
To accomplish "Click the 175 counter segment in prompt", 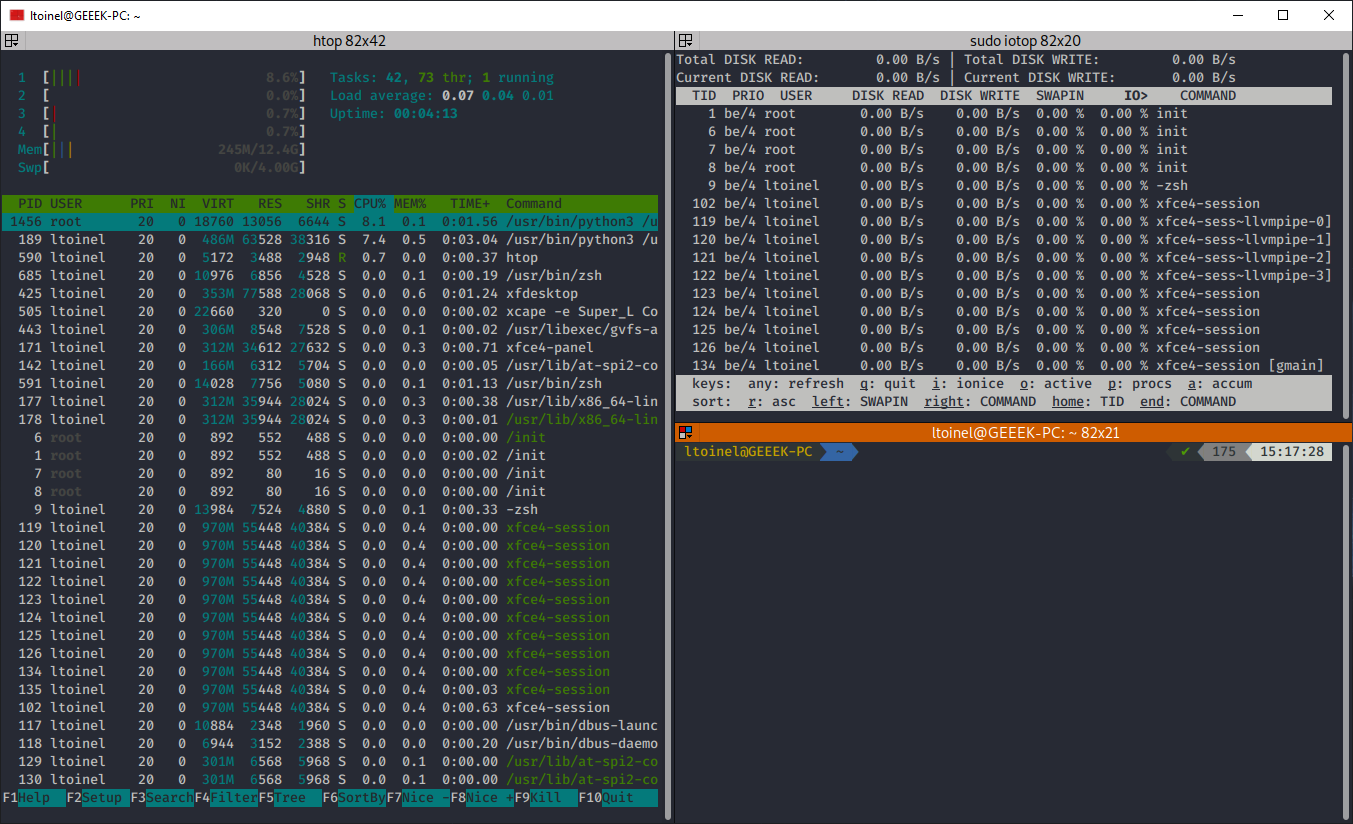I will (x=1224, y=451).
